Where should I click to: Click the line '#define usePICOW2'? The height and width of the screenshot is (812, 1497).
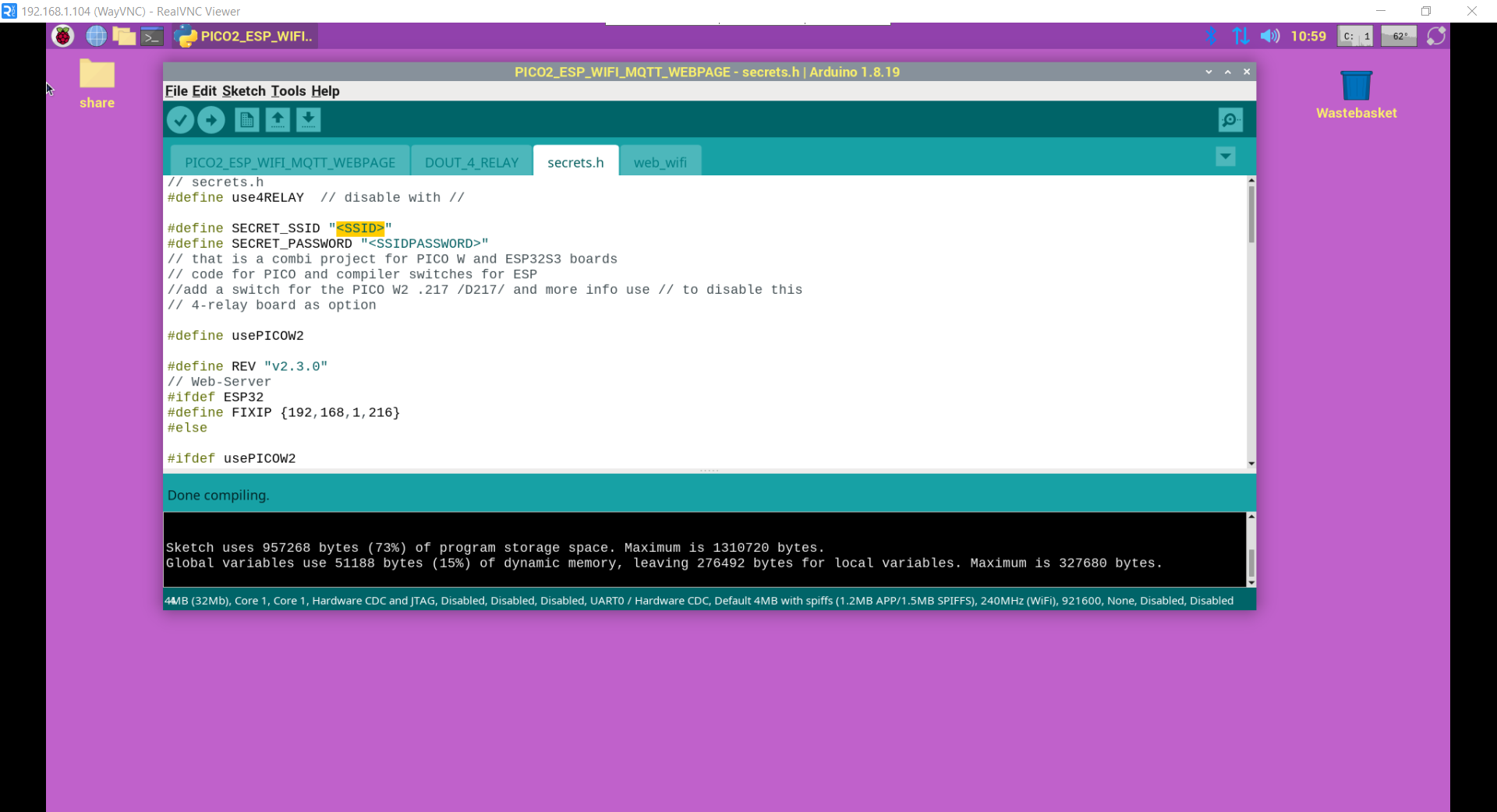[x=235, y=336]
